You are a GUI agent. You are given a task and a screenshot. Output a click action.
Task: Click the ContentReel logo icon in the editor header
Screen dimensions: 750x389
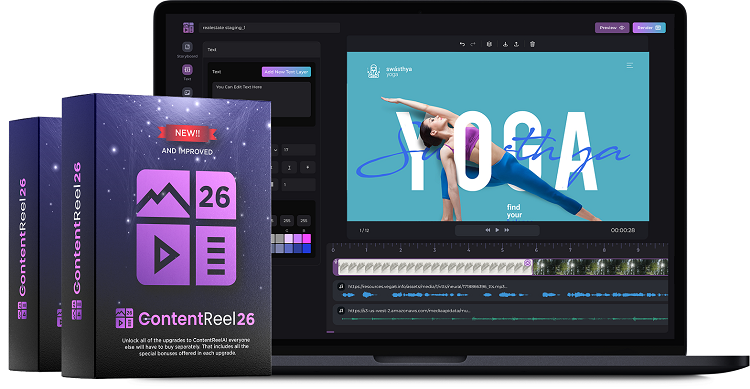(x=188, y=28)
